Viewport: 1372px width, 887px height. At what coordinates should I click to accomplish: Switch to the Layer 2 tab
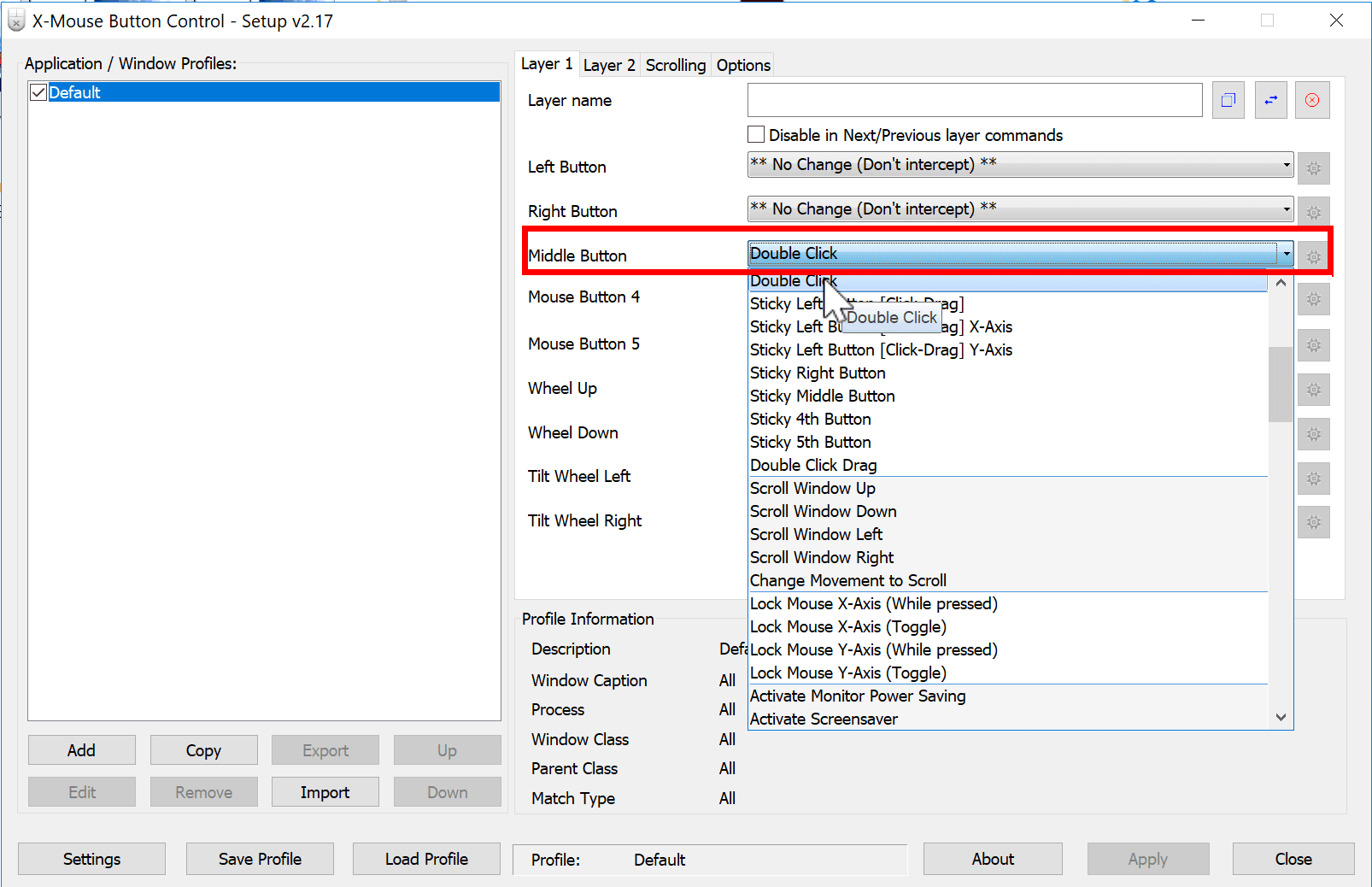(x=609, y=64)
